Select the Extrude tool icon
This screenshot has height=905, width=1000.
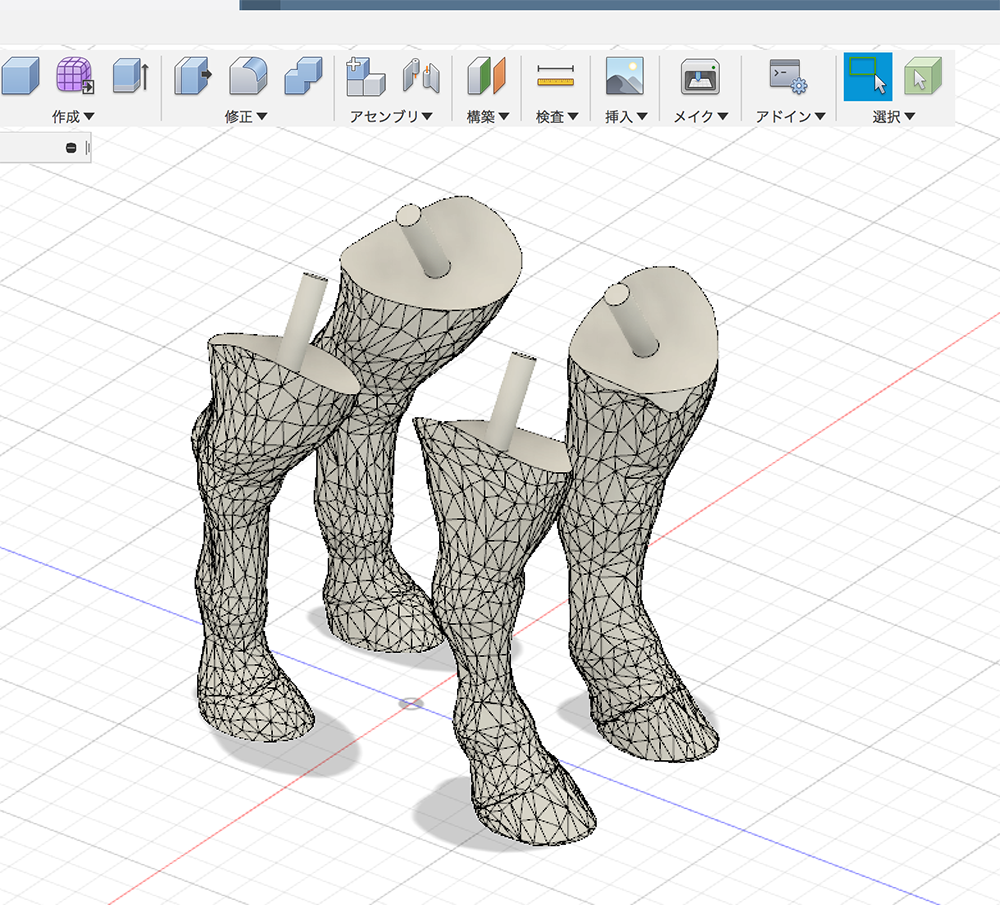pos(131,75)
